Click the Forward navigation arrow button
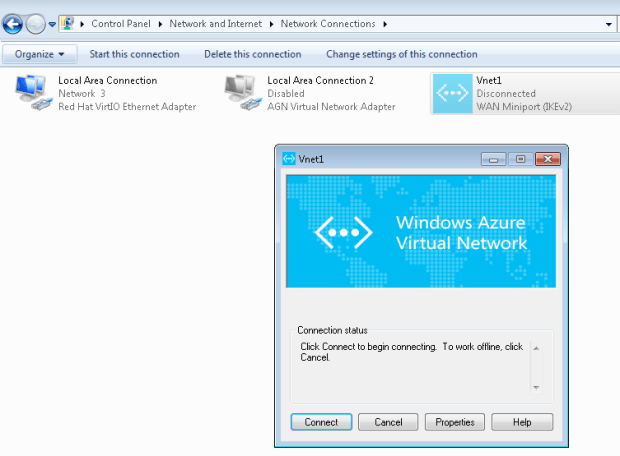 (36, 23)
